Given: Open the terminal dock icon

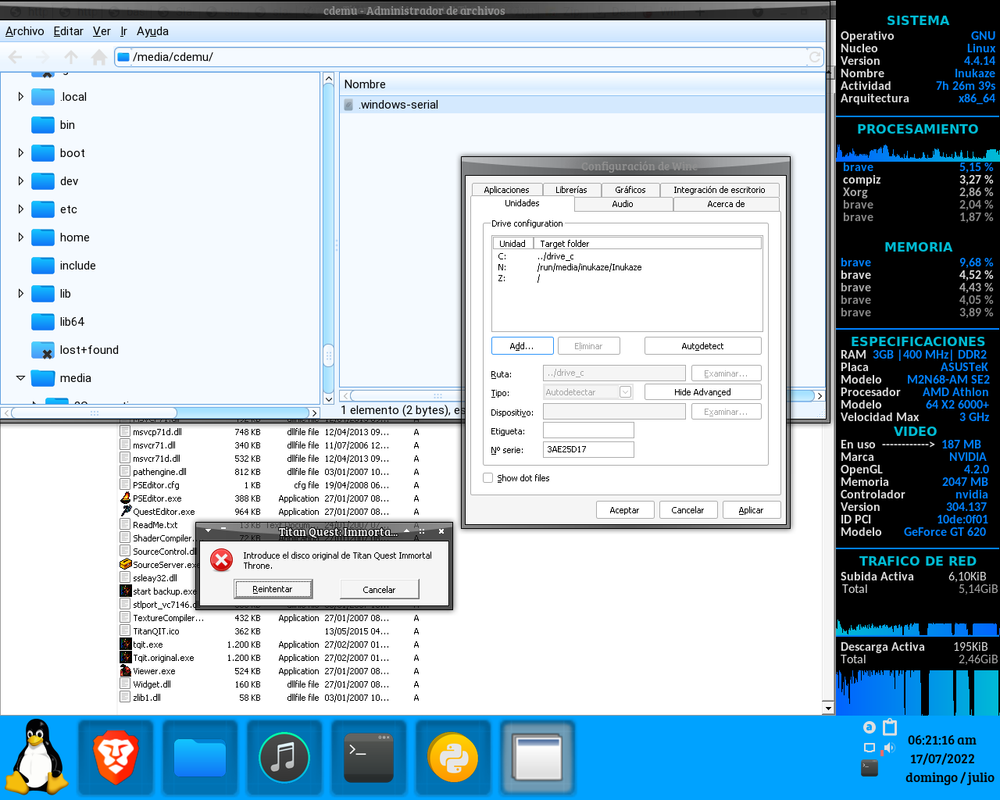Looking at the screenshot, I should tap(369, 758).
